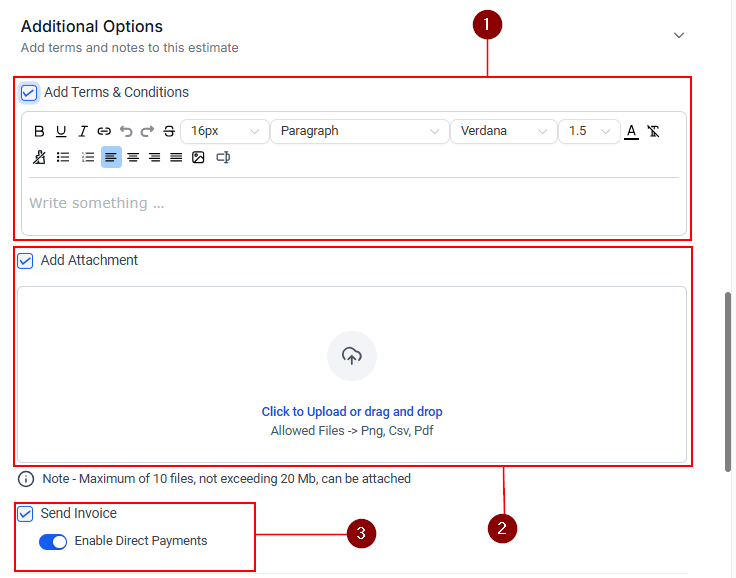Turn off Enable Direct Payments toggle
Screen dimensions: 736x578
(x=53, y=541)
